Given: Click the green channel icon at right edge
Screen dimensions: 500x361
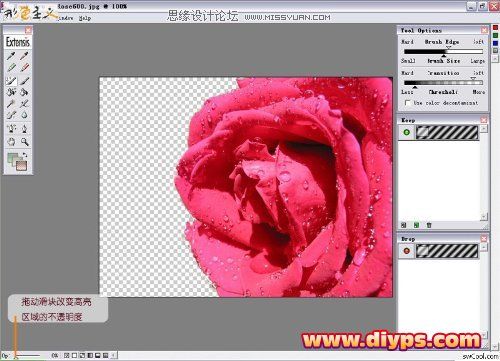Looking at the screenshot, I should pos(496,35).
